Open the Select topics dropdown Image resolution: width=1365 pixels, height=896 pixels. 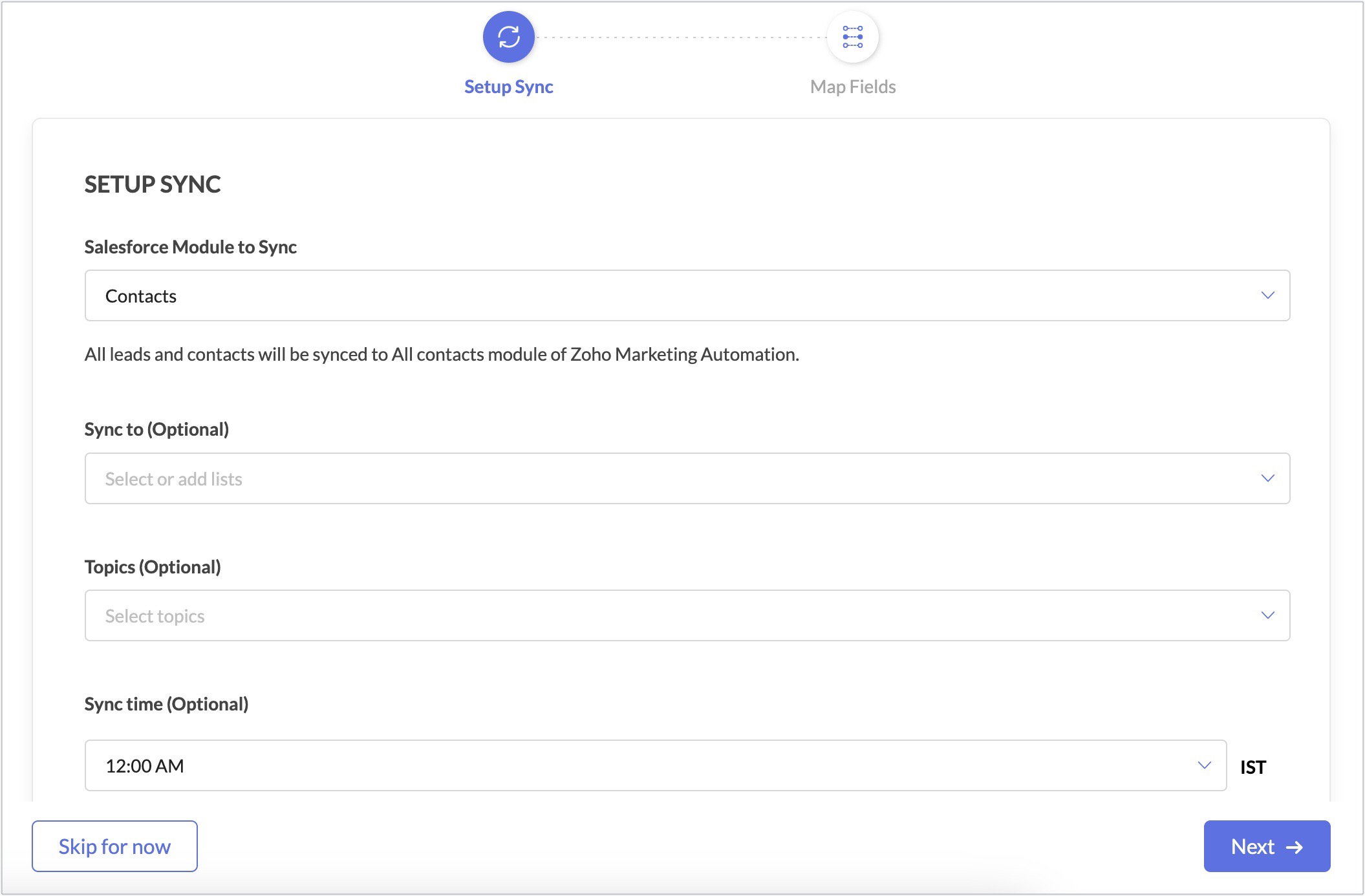(x=687, y=615)
